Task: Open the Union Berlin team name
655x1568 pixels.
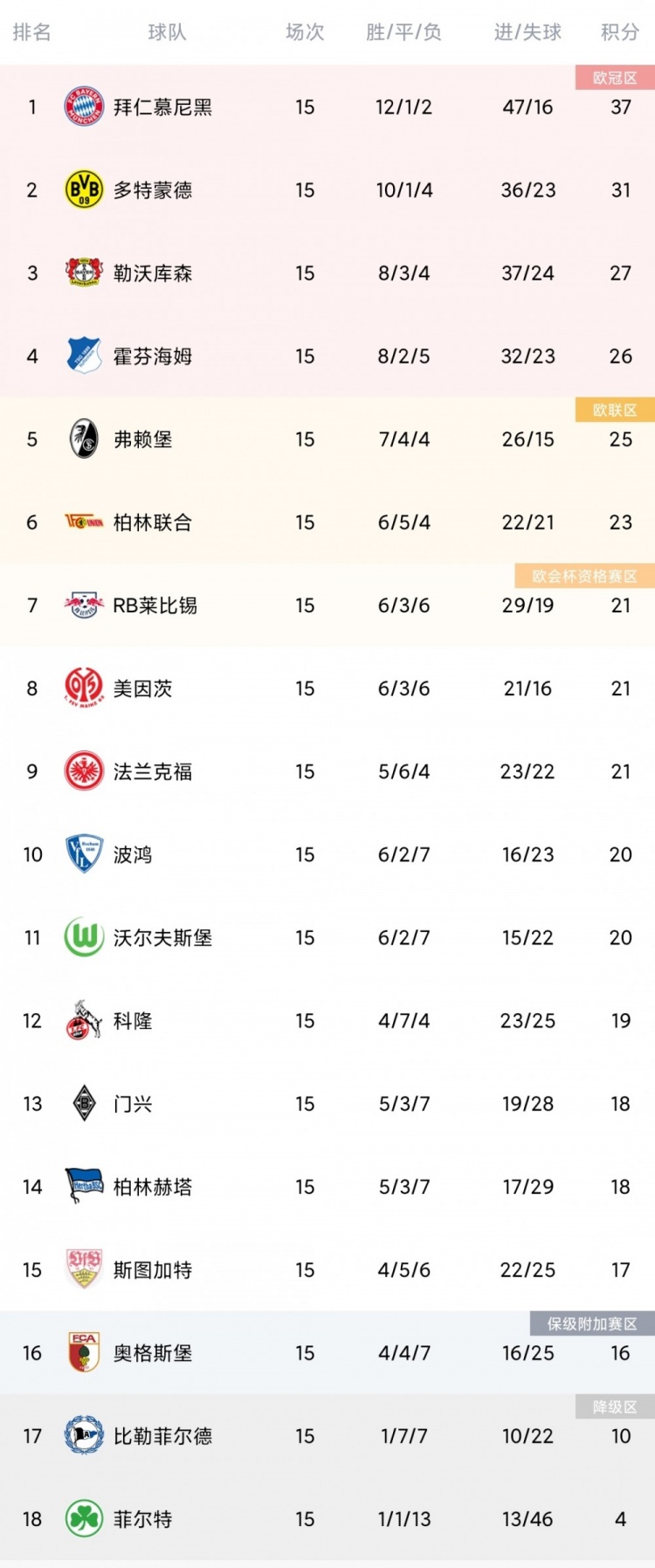Action: coord(153,522)
